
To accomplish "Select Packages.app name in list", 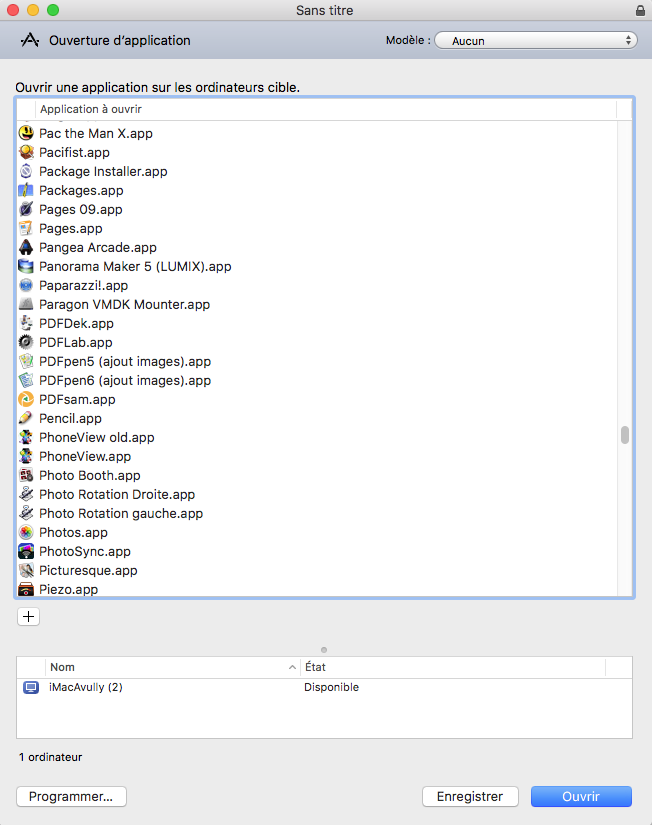I will point(81,190).
